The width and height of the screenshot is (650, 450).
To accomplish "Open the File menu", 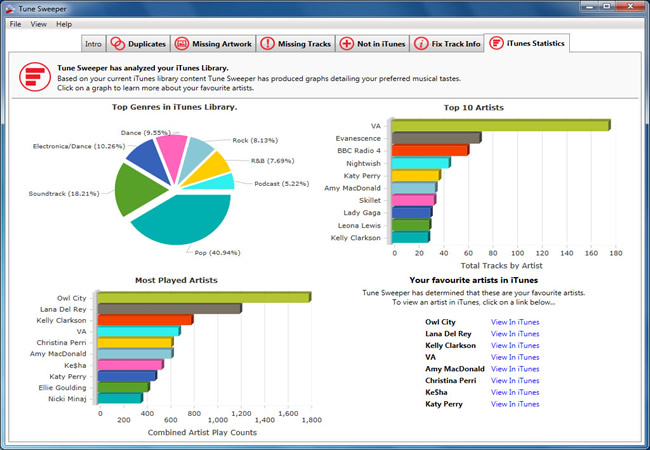I will tap(15, 24).
